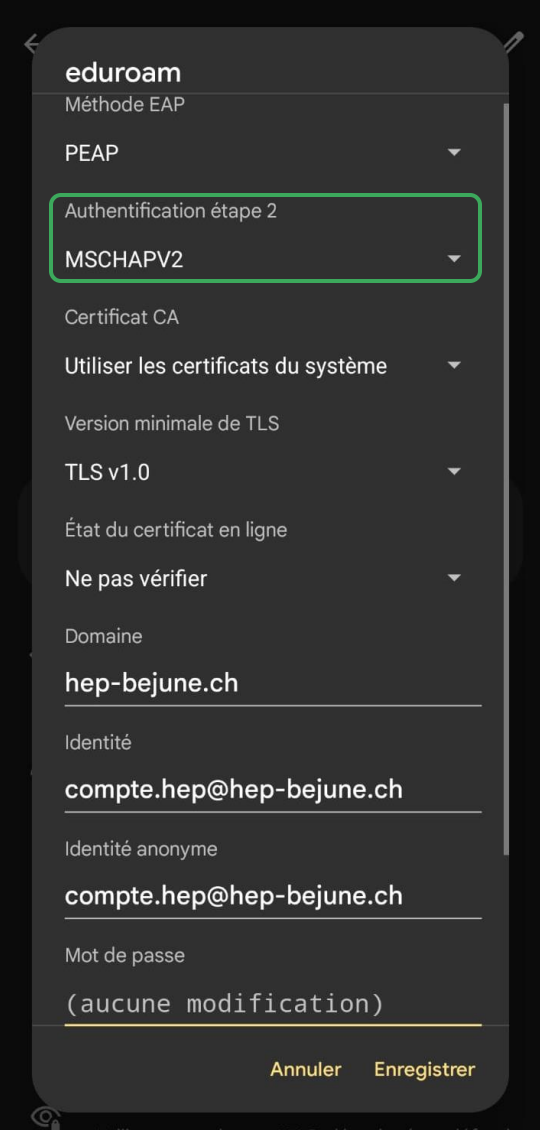
Task: Tap the Enregistrer button
Action: pyautogui.click(x=425, y=1069)
